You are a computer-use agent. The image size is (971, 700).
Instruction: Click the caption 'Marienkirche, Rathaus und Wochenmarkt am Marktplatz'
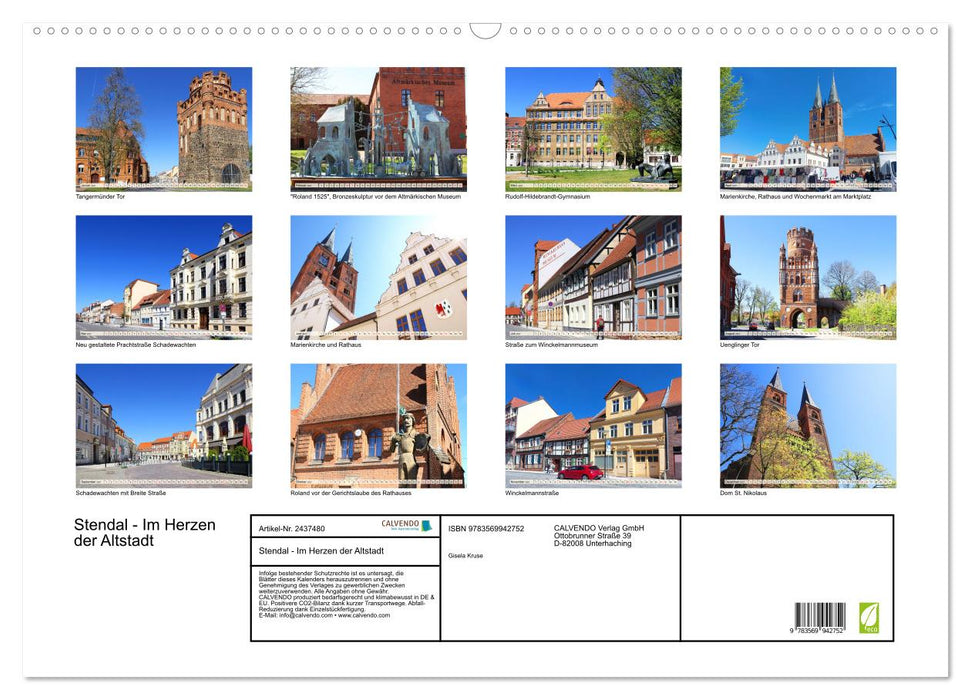796,196
